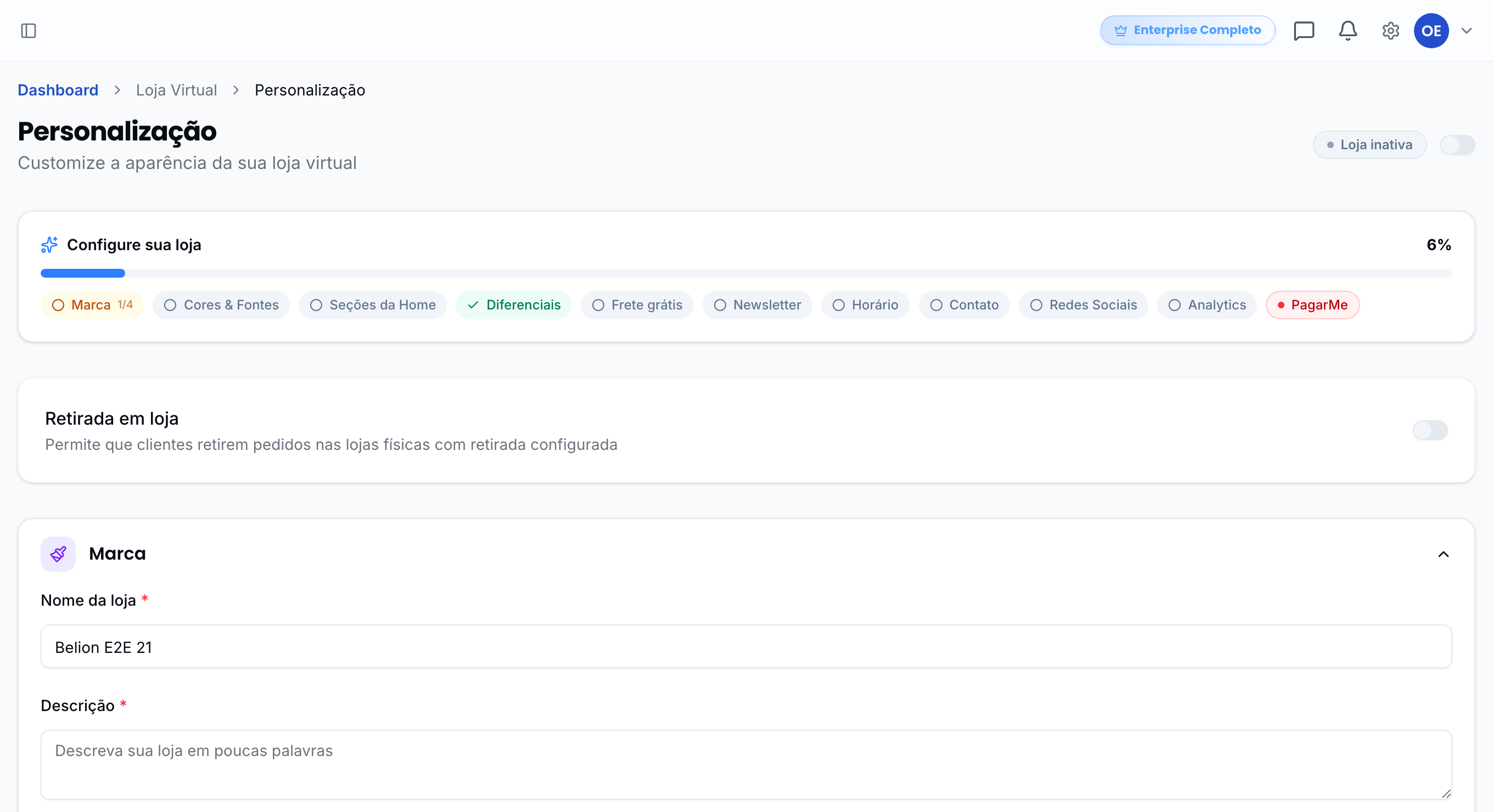Open the notifications bell
1493x812 pixels.
click(x=1348, y=31)
